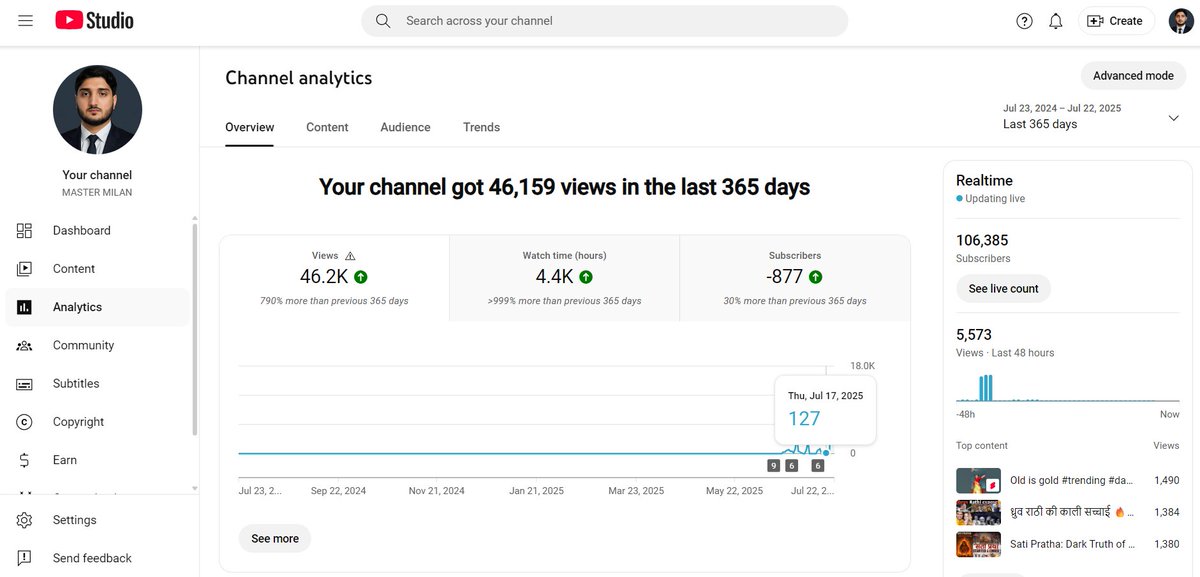This screenshot has width=1200, height=577.
Task: Open the hamburger navigation menu
Action: (x=25, y=20)
